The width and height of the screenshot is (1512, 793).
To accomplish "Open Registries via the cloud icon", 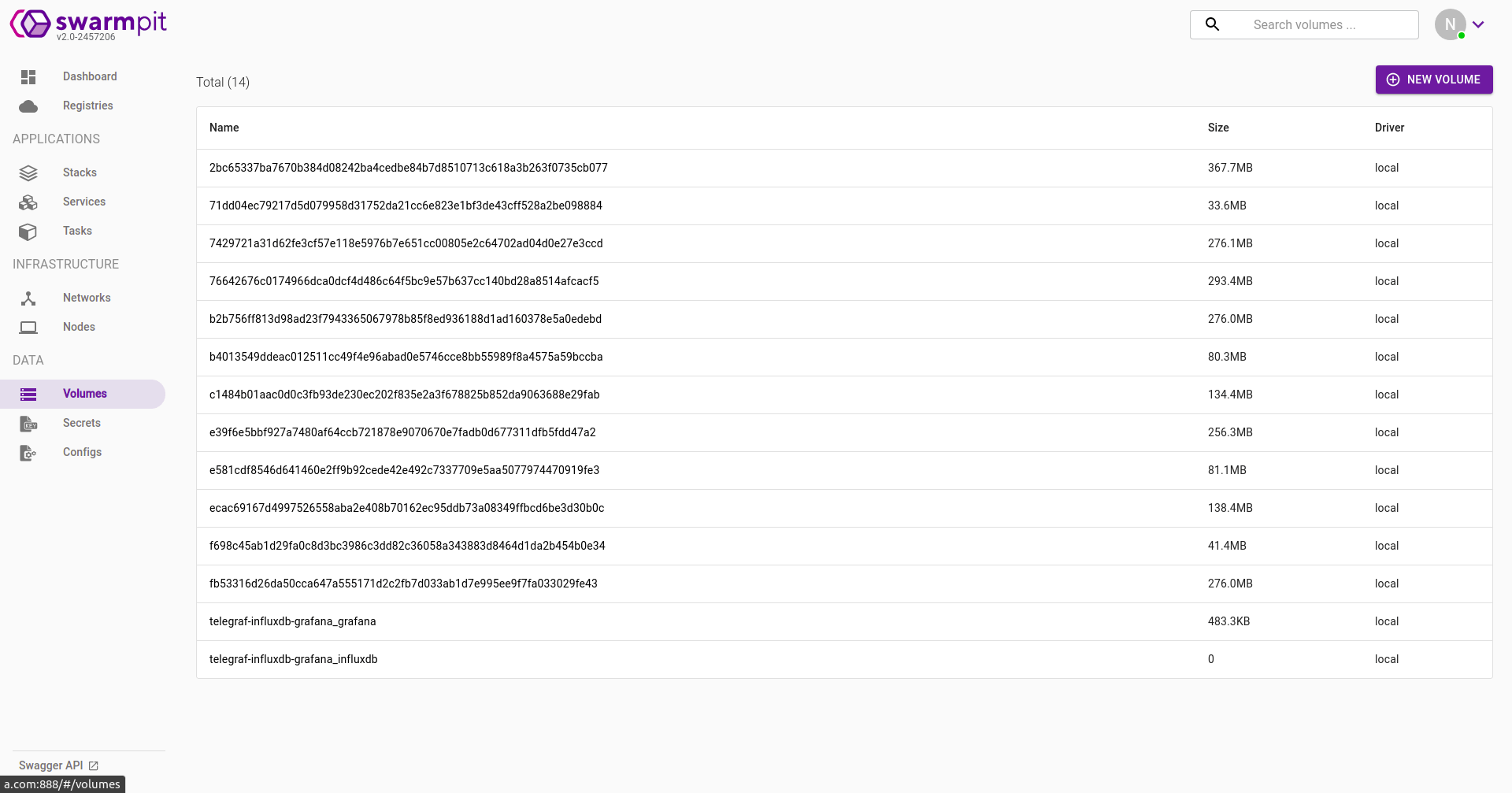I will click(x=28, y=106).
